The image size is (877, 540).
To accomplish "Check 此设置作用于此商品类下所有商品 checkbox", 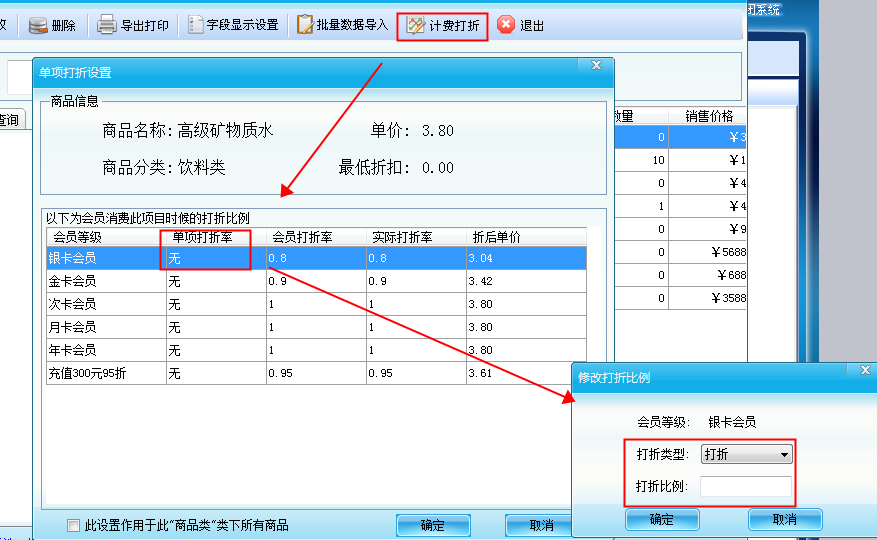I will tap(73, 525).
